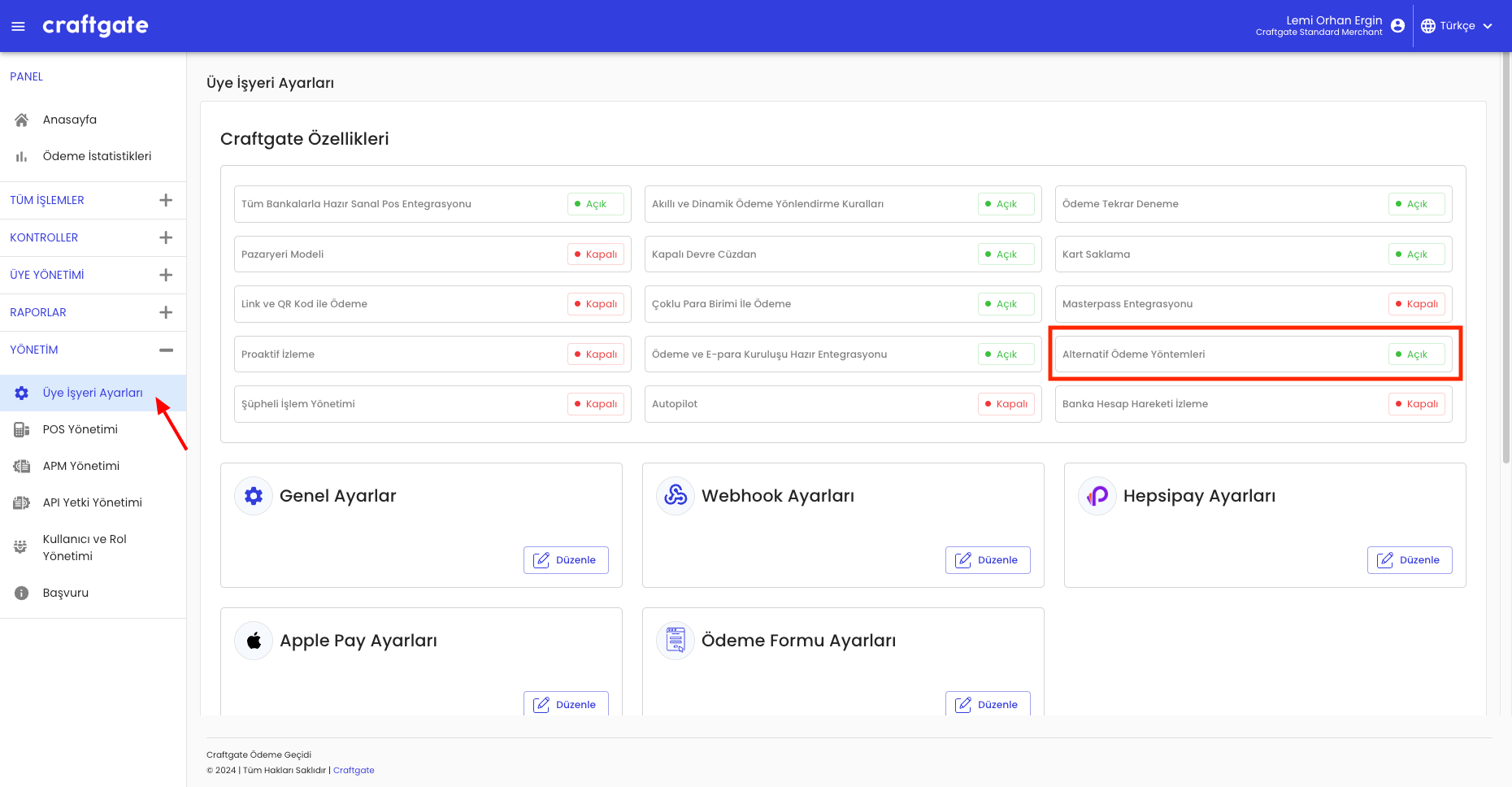This screenshot has width=1512, height=787.
Task: Click the Apple Pay logo icon
Action: [254, 641]
